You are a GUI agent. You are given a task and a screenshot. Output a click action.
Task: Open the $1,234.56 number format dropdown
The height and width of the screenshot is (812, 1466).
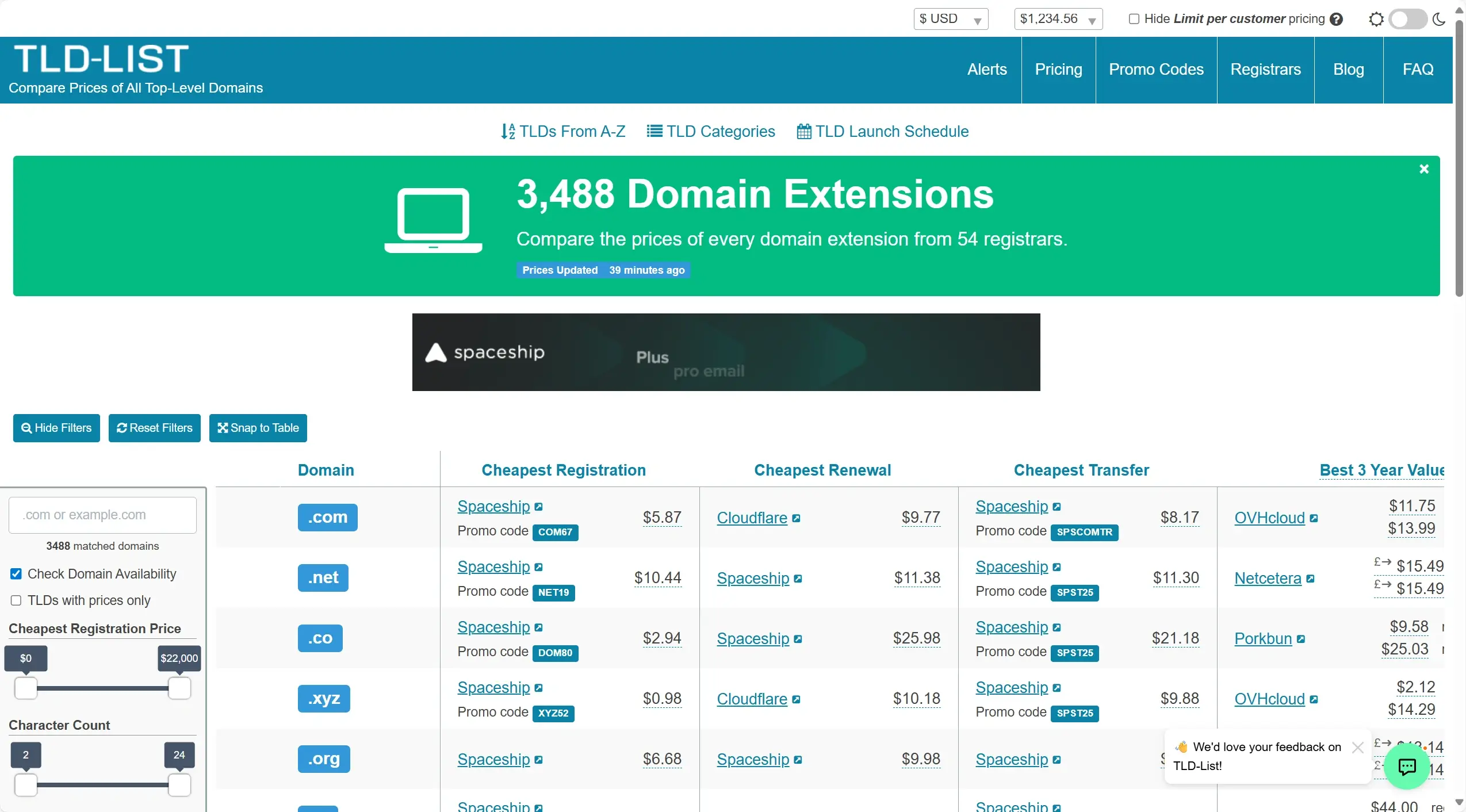click(x=1058, y=19)
